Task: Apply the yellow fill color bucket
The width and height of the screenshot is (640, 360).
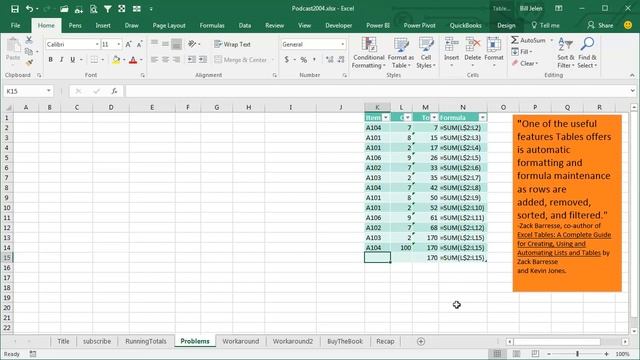Action: coord(116,60)
